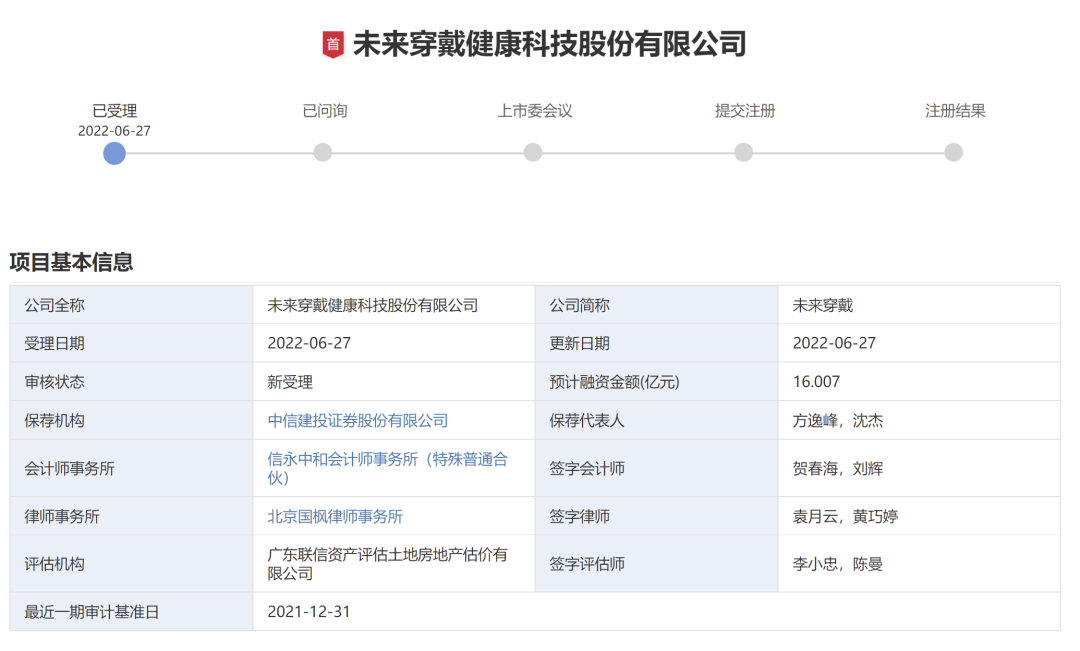Click the 已问询 stage label
This screenshot has height=651, width=1080.
(324, 111)
